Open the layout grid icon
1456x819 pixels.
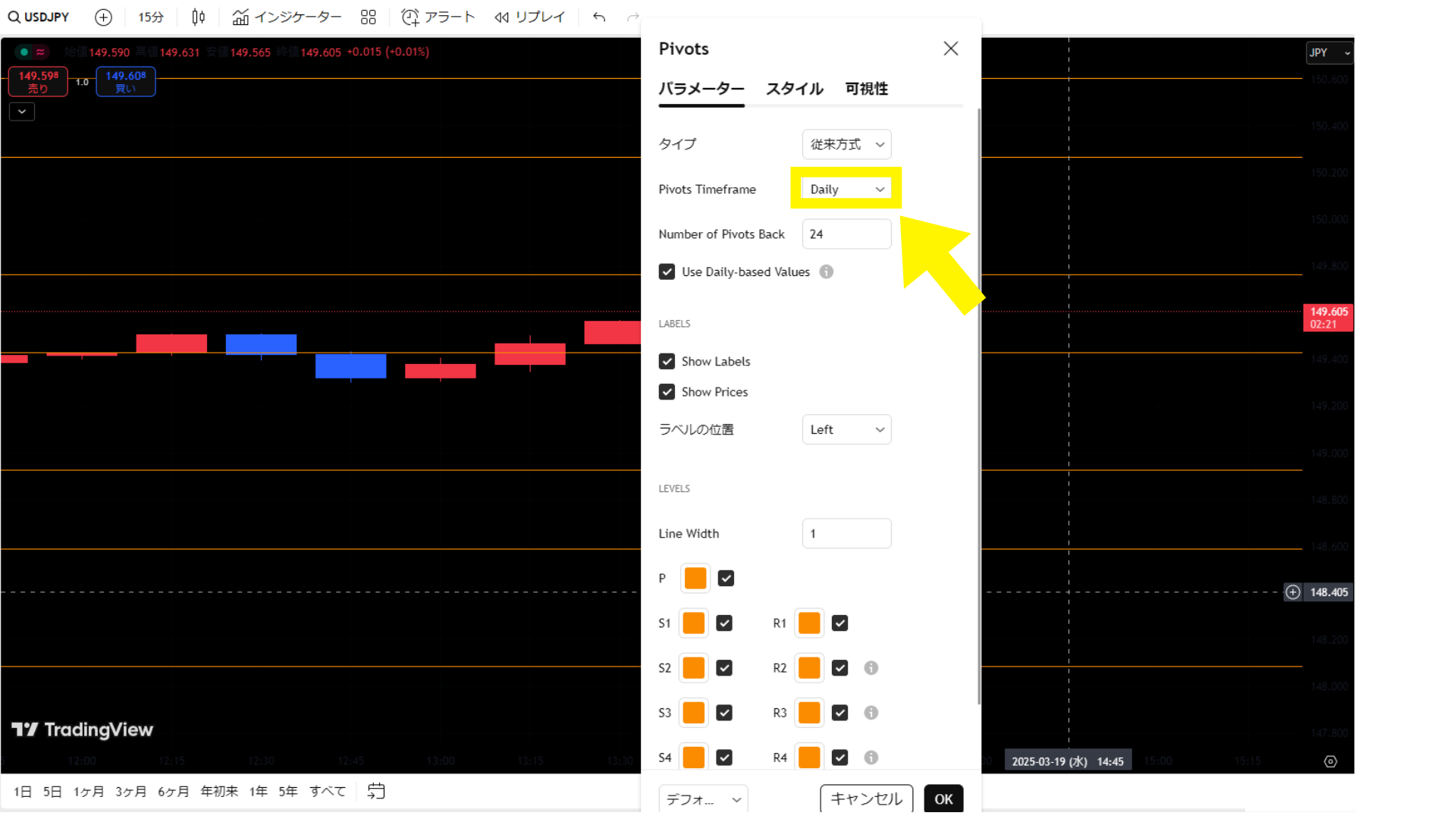(x=369, y=17)
